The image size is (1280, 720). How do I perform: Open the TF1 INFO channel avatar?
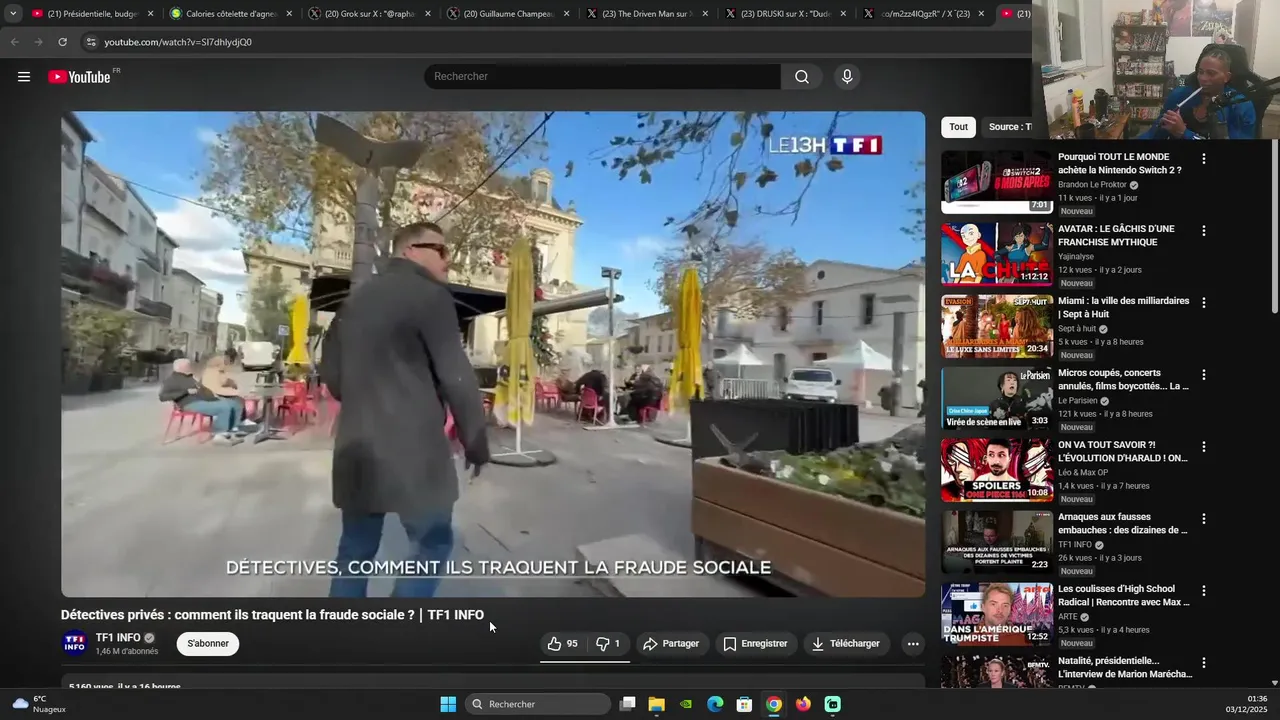click(75, 644)
